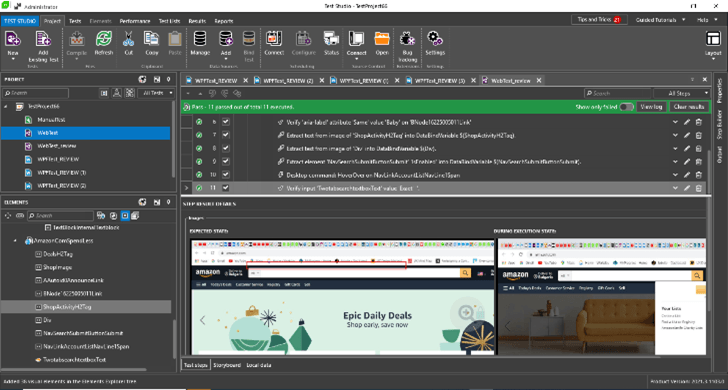The height and width of the screenshot is (390, 728).
Task: Toggle checkbox for step 8
Action: click(x=226, y=149)
